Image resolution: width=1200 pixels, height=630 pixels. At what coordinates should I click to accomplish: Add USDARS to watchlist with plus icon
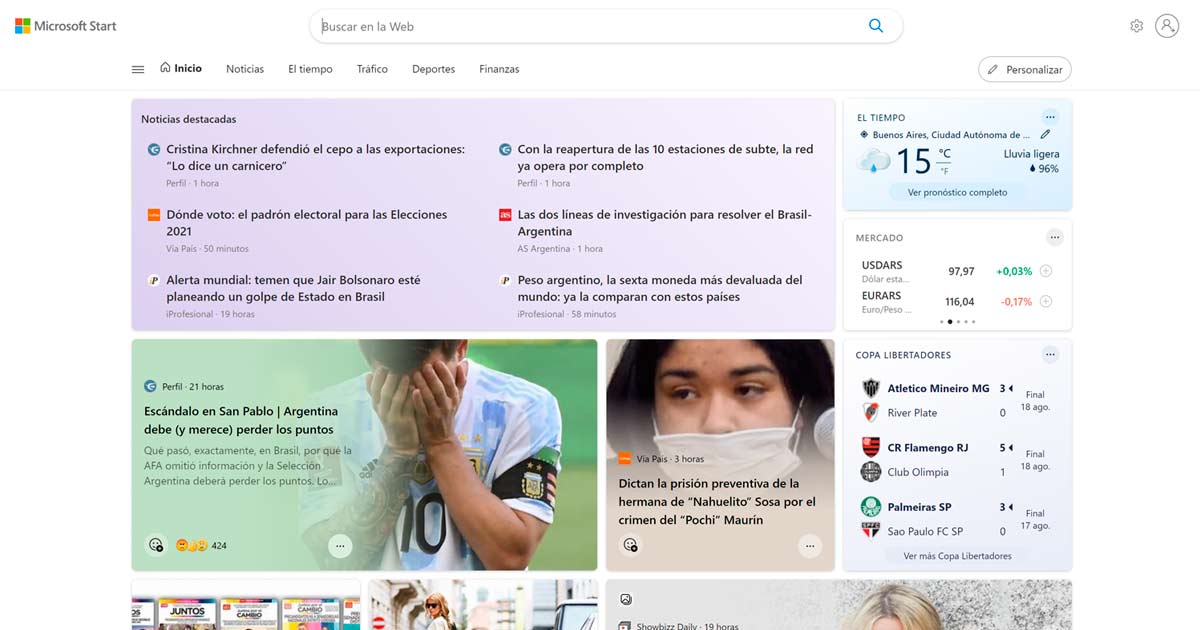click(1046, 271)
